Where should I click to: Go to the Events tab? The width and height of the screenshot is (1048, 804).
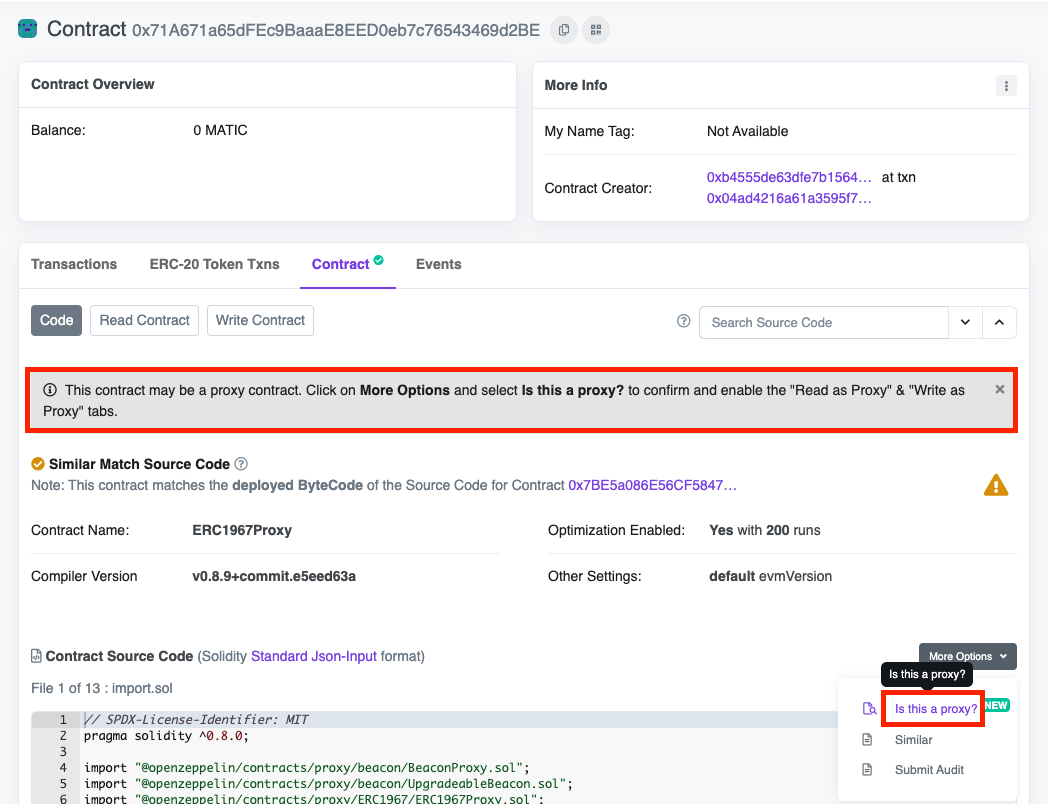coord(438,264)
